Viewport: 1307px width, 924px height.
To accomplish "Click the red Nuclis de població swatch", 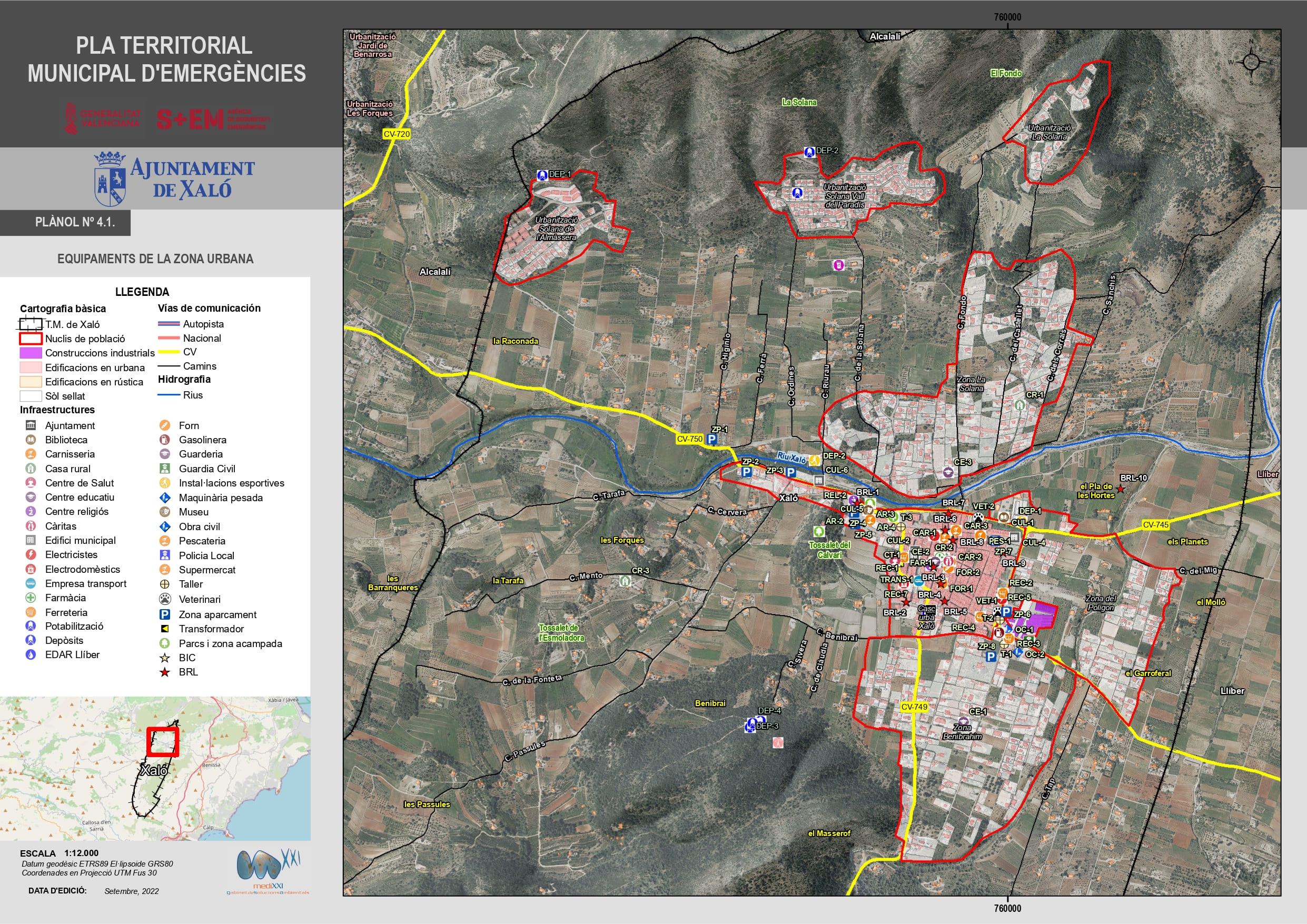I will point(31,339).
